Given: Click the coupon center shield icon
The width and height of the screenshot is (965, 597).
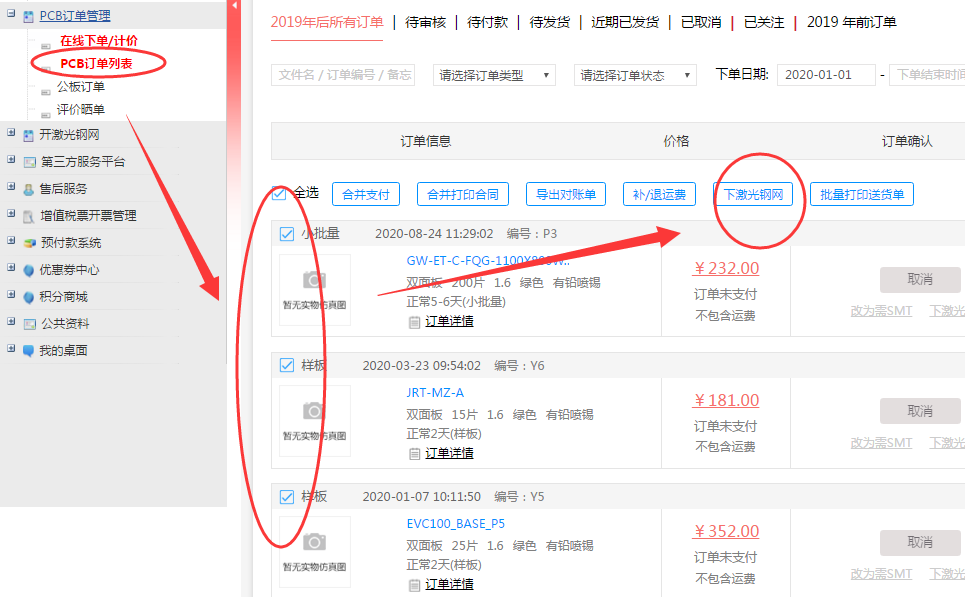Looking at the screenshot, I should point(29,270).
